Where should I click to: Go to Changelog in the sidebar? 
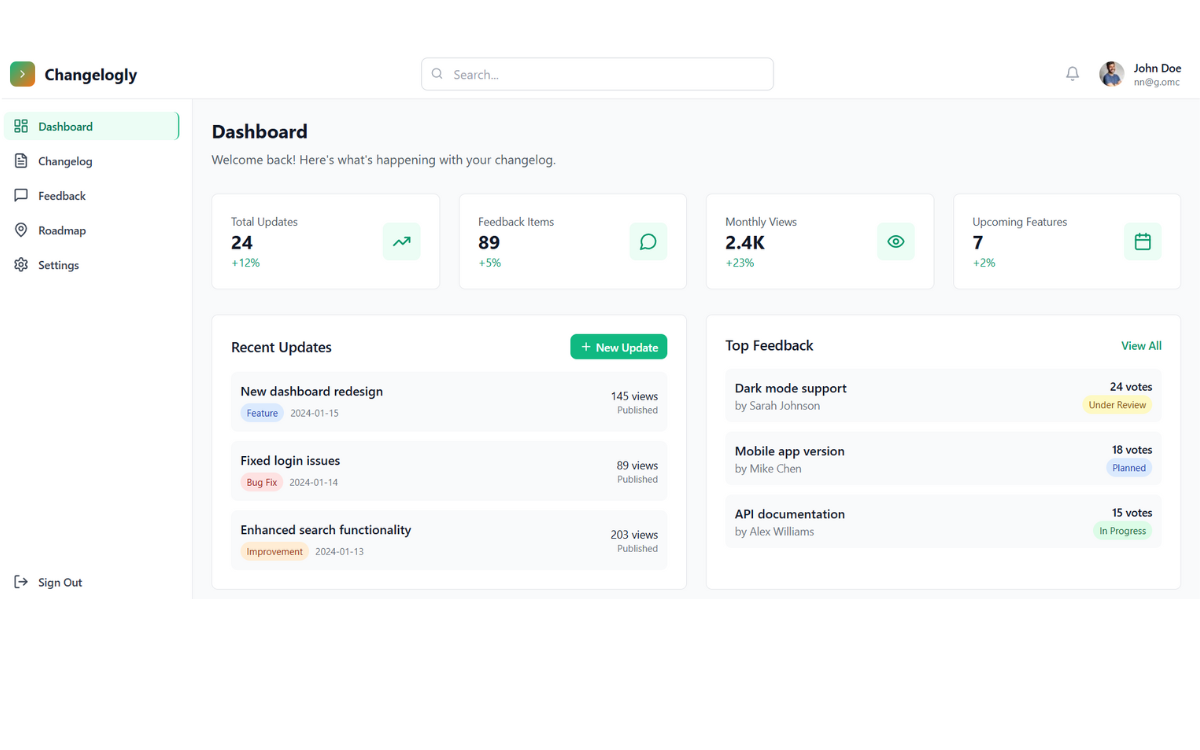point(65,161)
